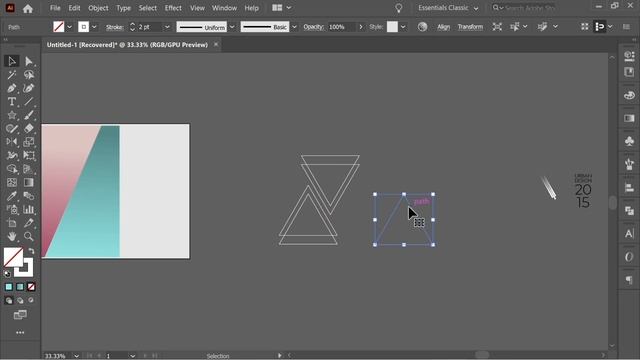Pick the Magic Wand tool
The image size is (640, 360).
tap(11, 75)
